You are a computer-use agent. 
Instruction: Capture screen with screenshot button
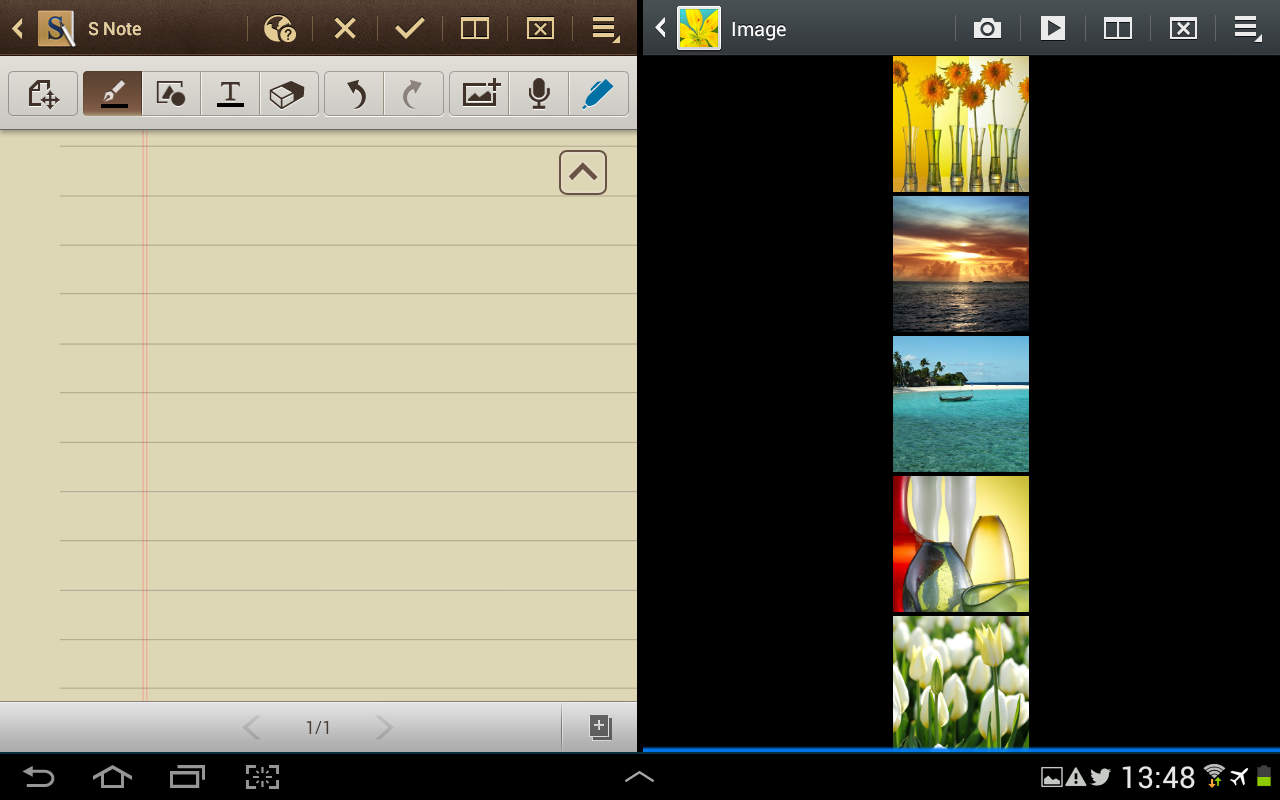point(262,776)
